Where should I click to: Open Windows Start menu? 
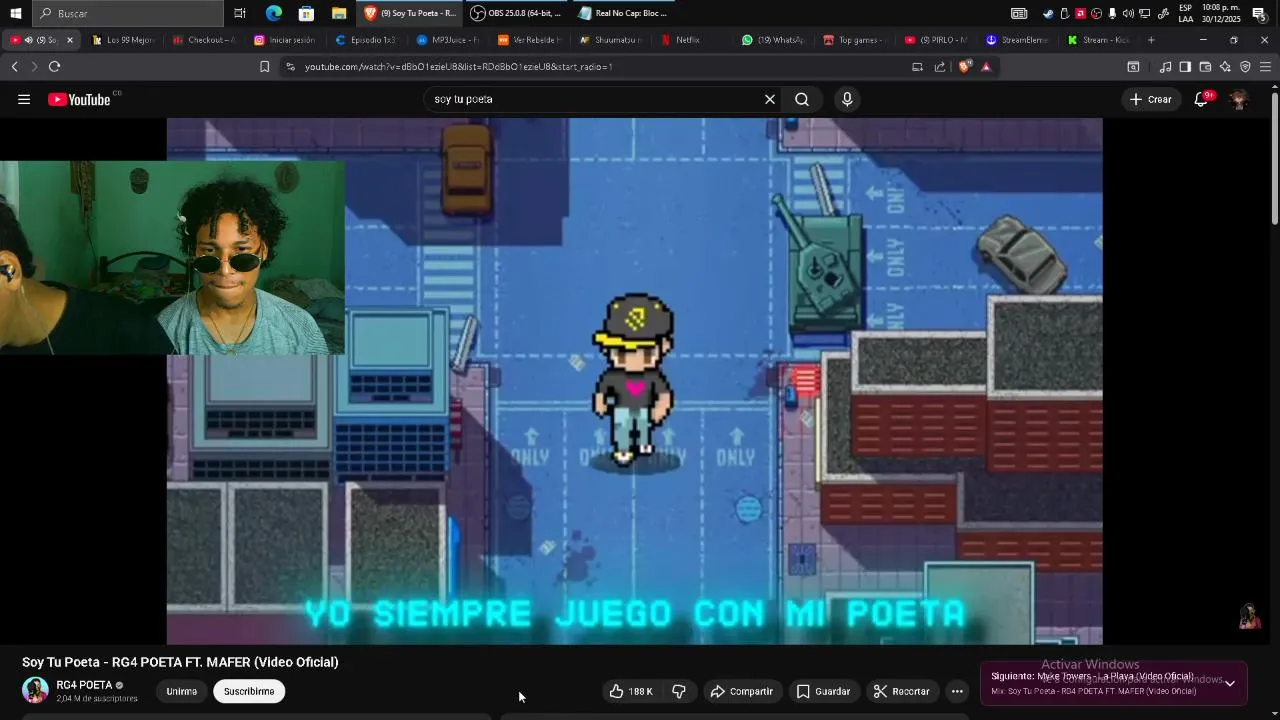pyautogui.click(x=15, y=13)
